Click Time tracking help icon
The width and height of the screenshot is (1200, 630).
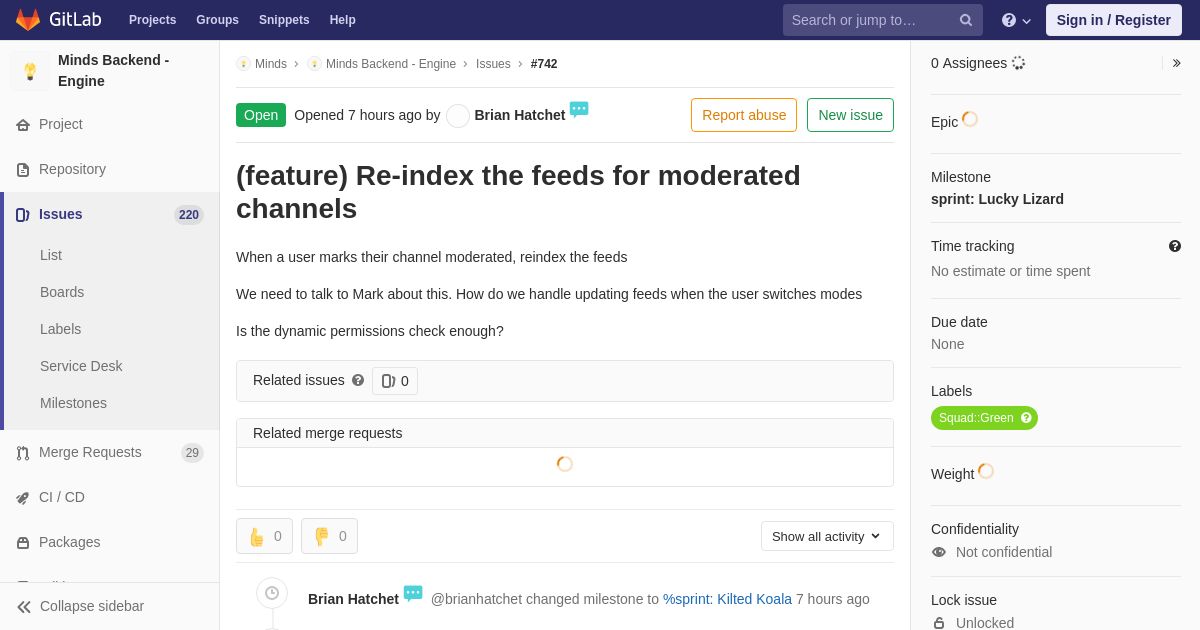pyautogui.click(x=1175, y=246)
